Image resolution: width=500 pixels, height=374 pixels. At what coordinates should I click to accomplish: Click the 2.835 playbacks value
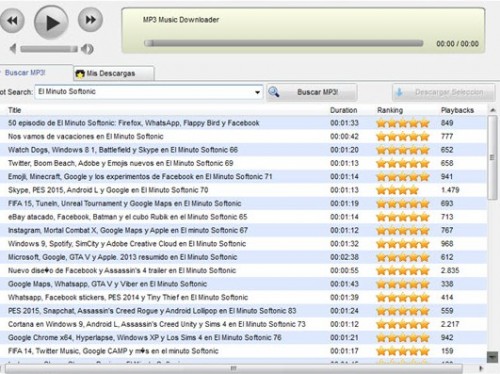(x=450, y=270)
